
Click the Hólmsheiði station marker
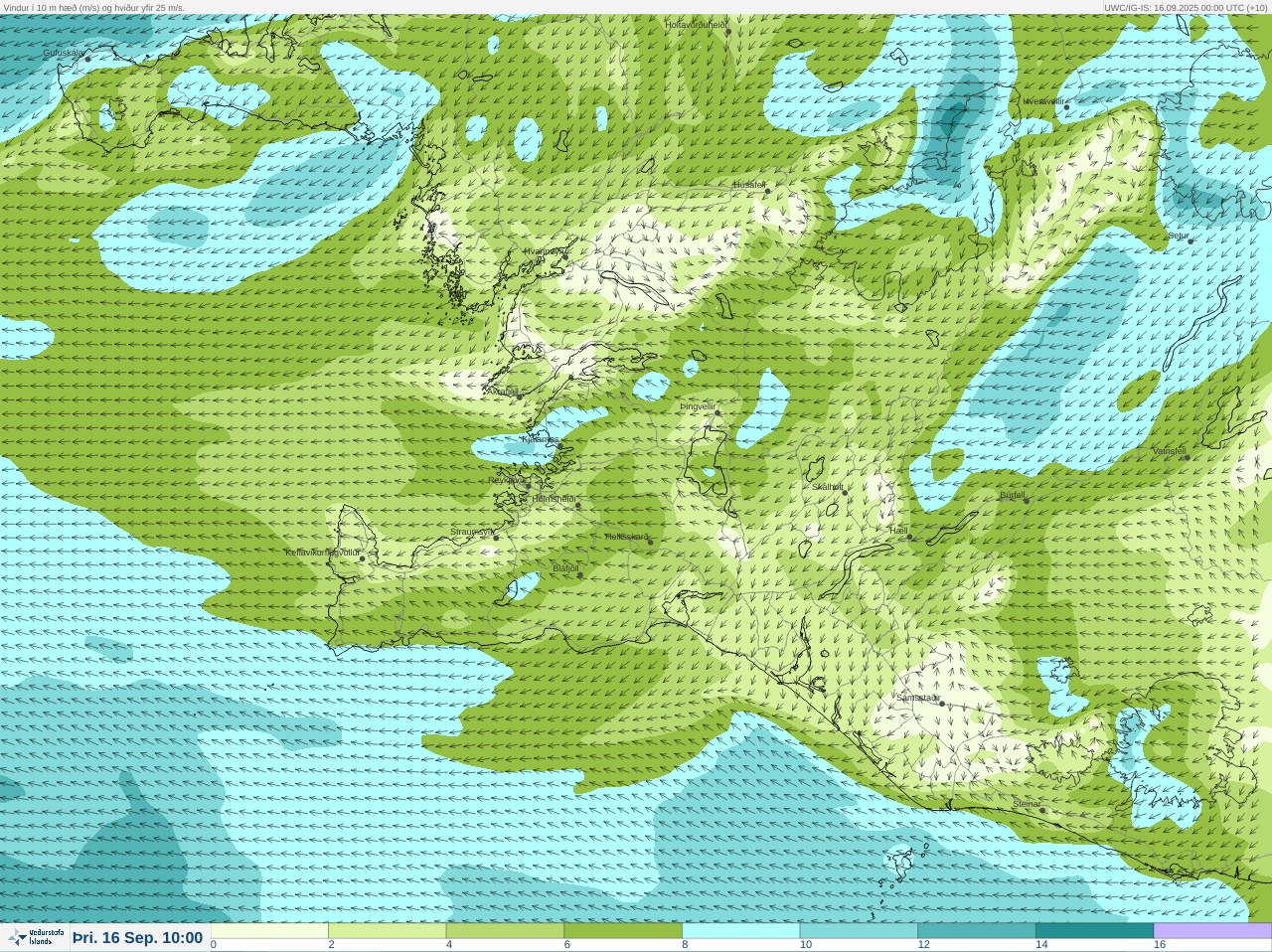(x=577, y=506)
